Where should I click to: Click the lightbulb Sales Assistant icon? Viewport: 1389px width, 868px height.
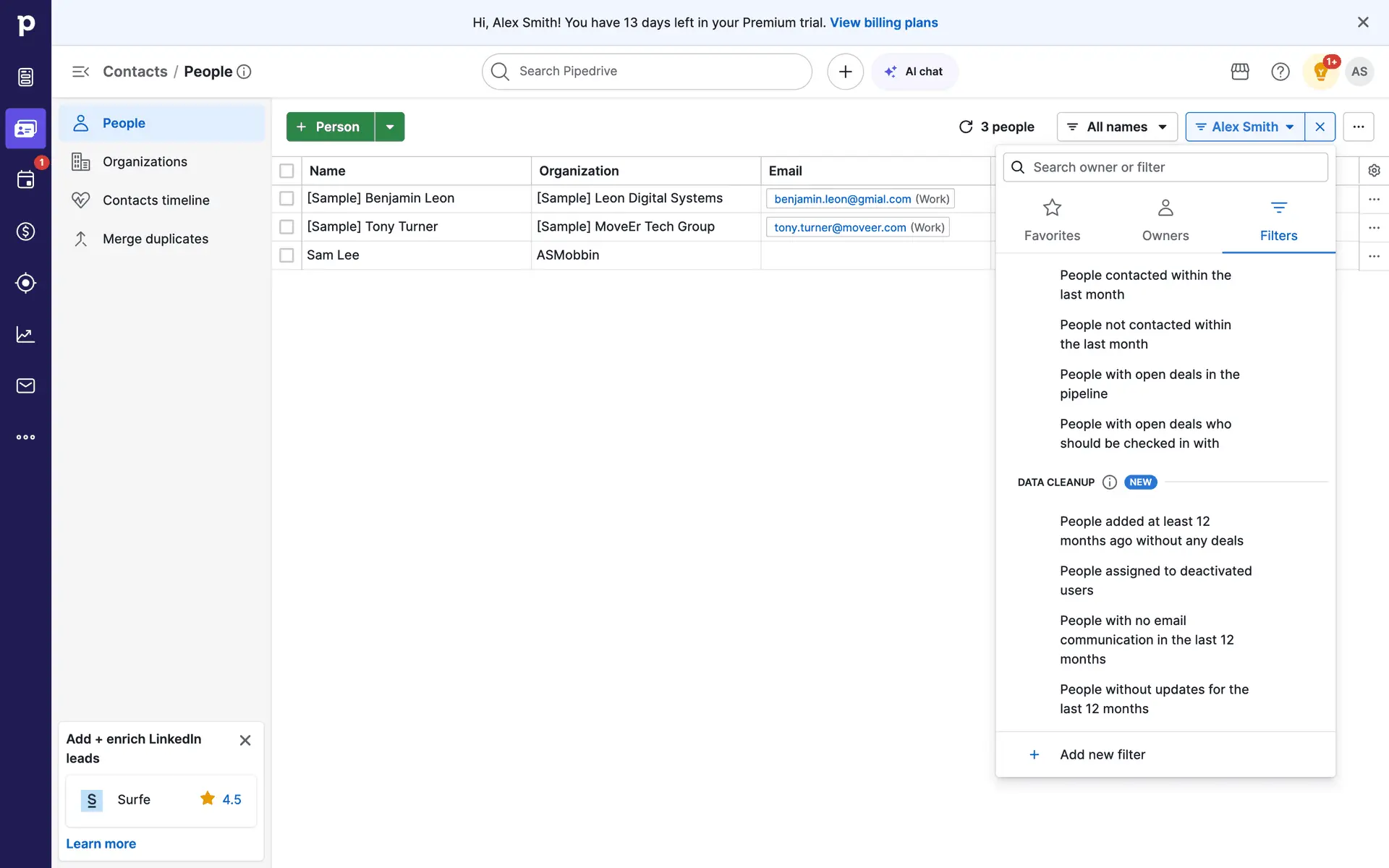(x=1320, y=72)
